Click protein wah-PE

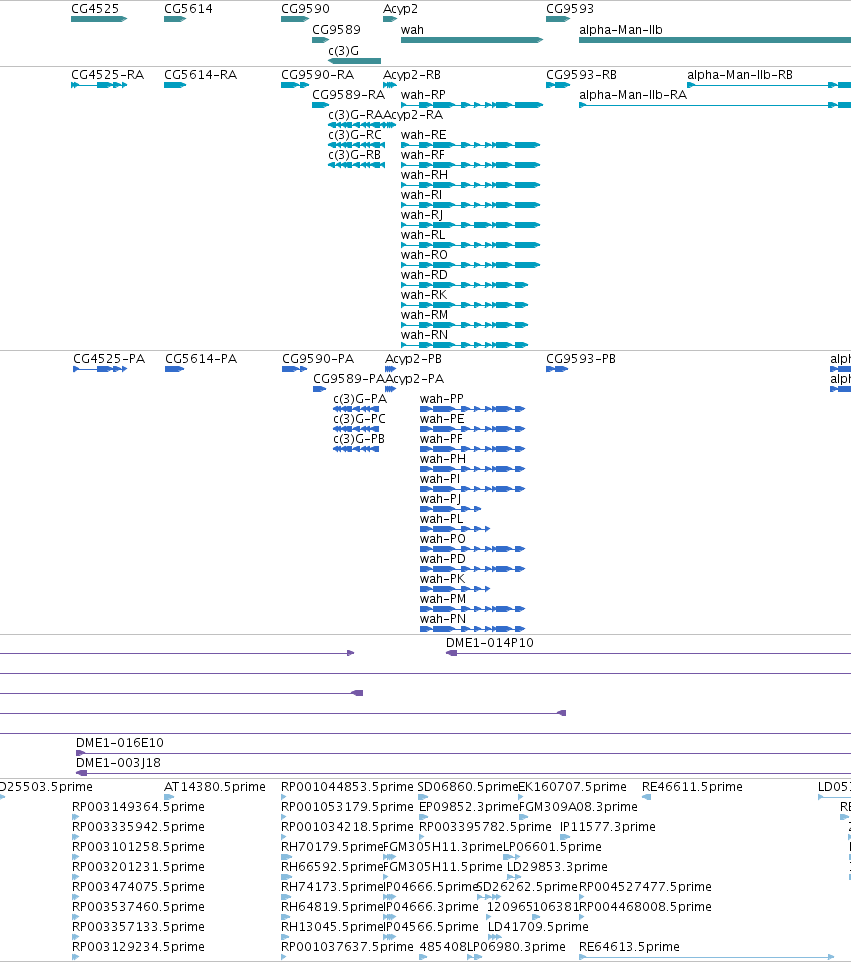[442, 419]
